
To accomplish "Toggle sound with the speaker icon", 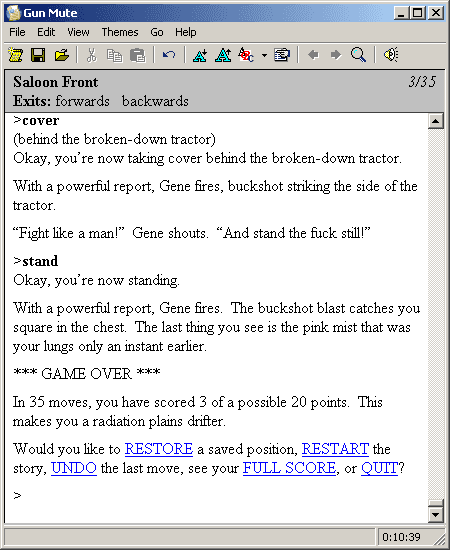I will 390,55.
